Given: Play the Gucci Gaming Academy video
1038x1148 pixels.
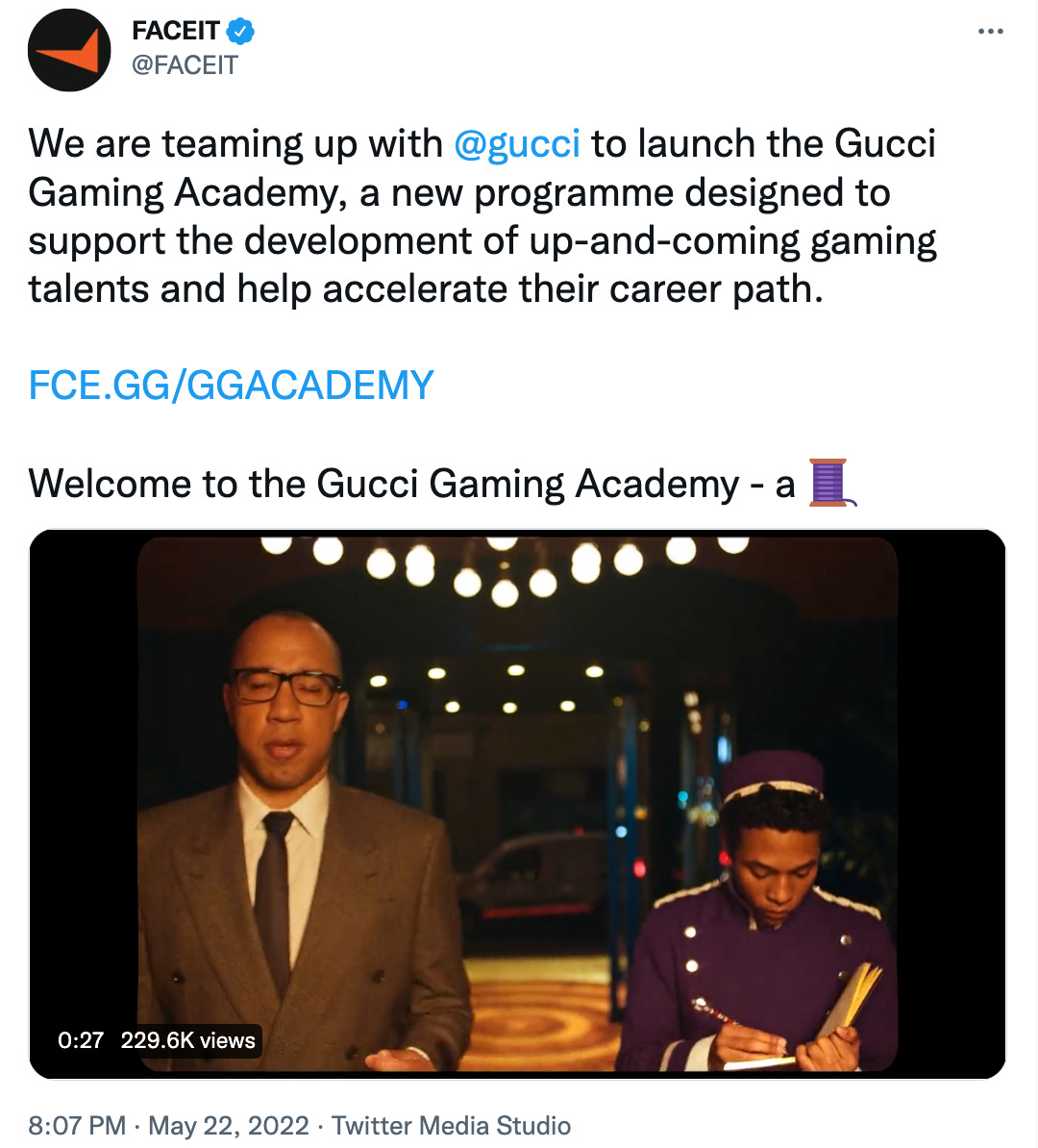Looking at the screenshot, I should 517,804.
